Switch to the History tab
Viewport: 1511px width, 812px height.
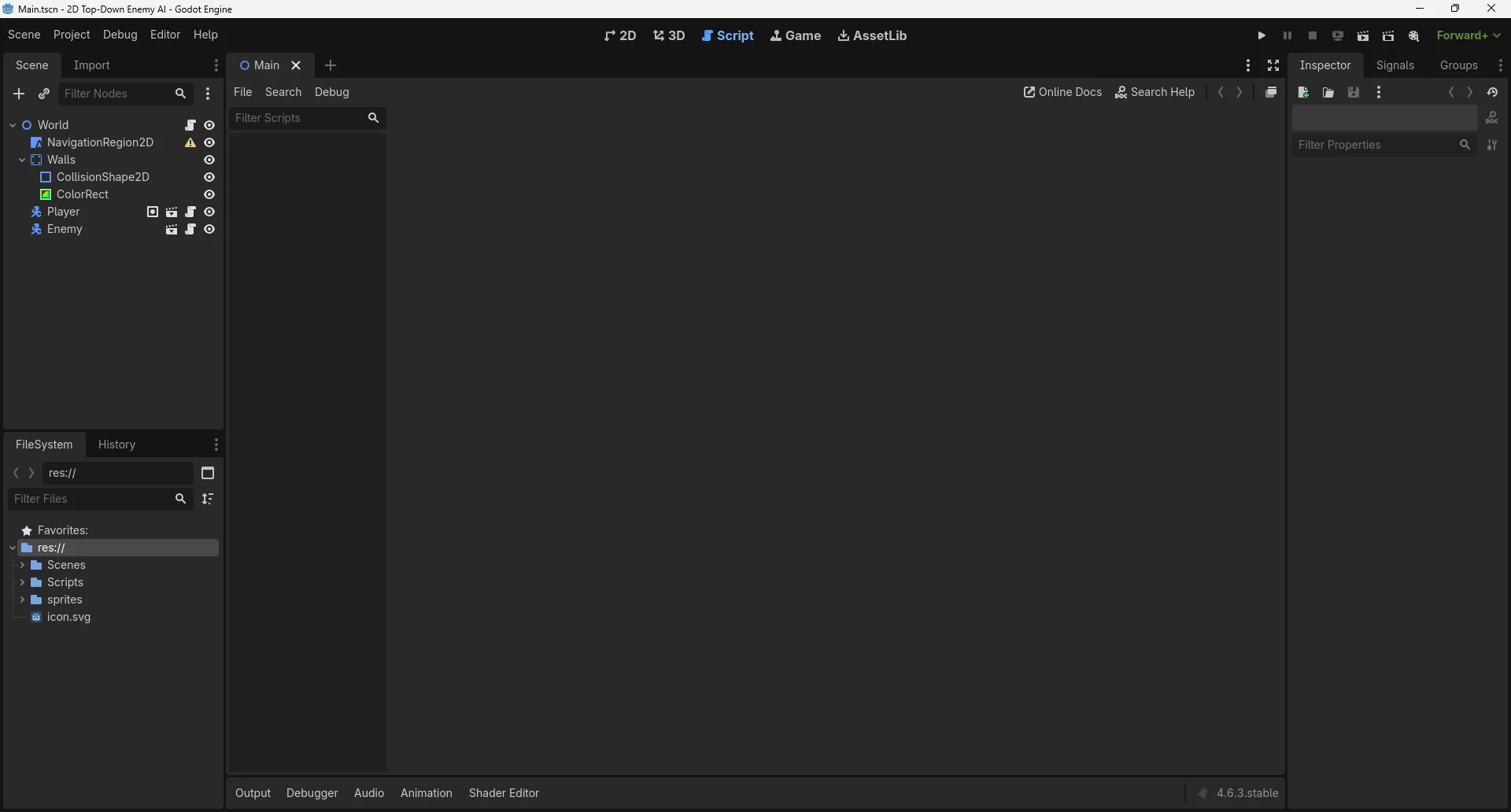coord(117,445)
